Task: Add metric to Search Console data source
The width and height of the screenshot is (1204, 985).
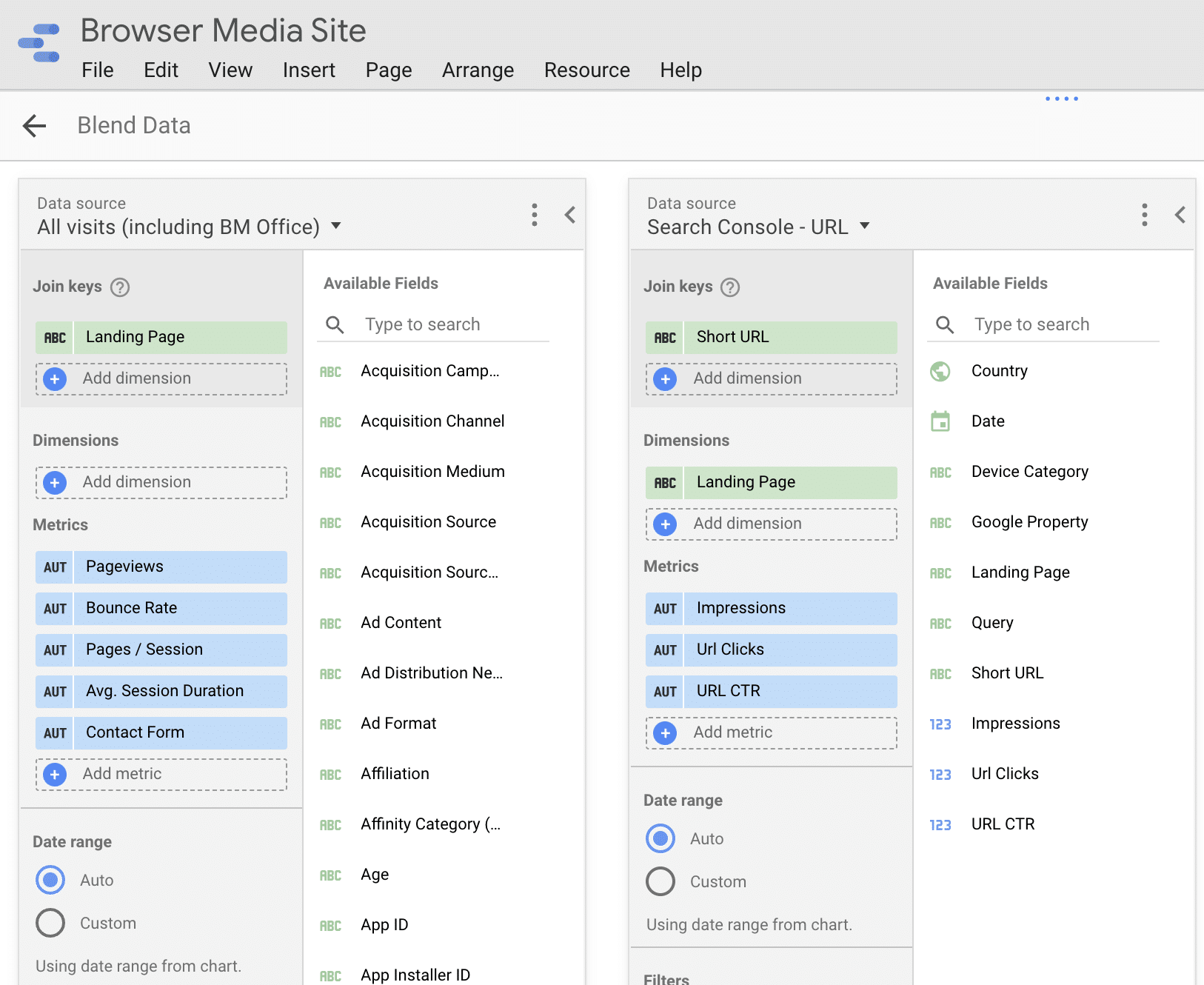Action: click(772, 732)
